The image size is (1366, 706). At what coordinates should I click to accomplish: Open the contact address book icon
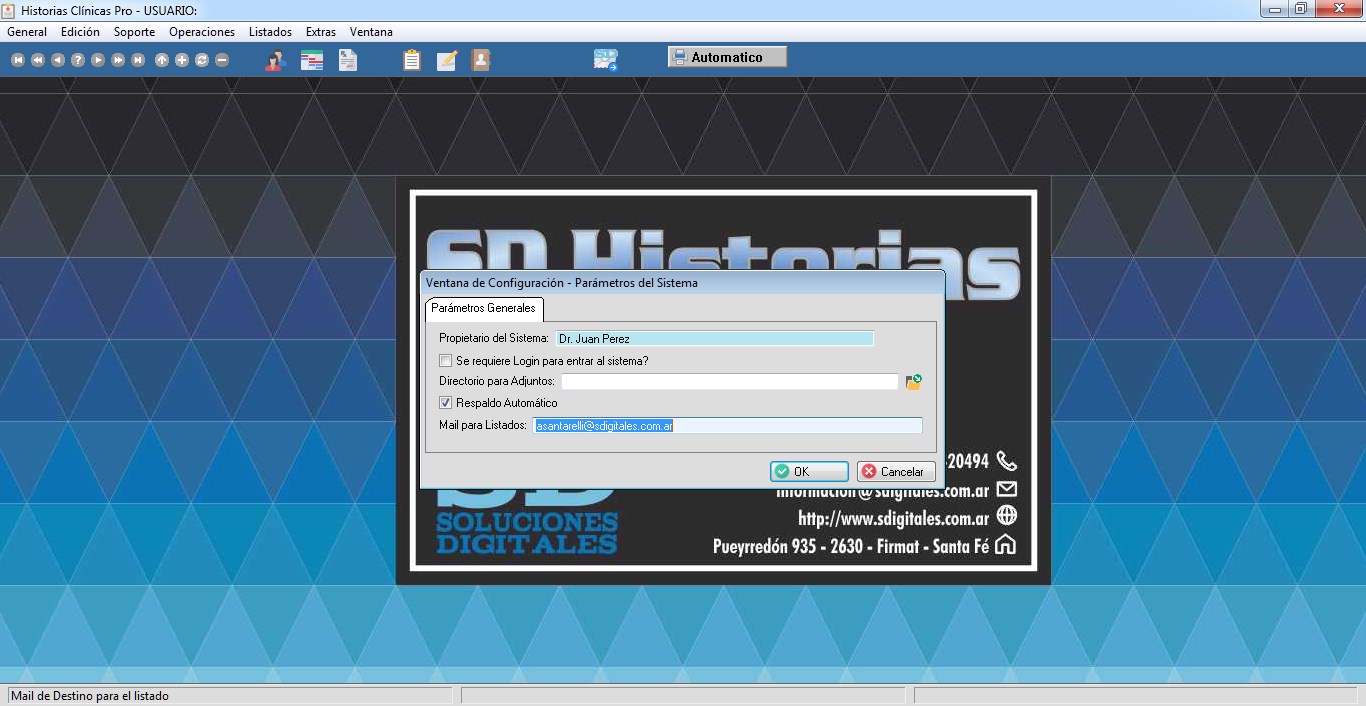click(x=481, y=60)
